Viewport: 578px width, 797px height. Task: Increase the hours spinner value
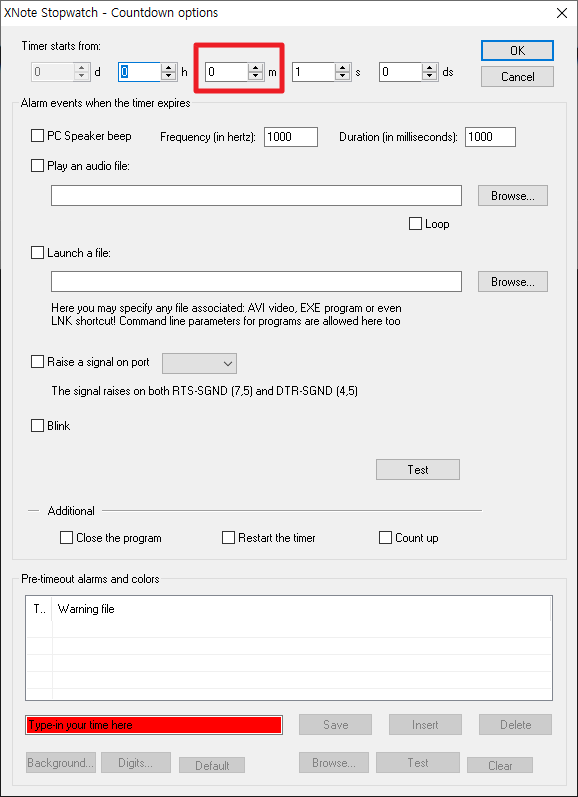[x=168, y=68]
